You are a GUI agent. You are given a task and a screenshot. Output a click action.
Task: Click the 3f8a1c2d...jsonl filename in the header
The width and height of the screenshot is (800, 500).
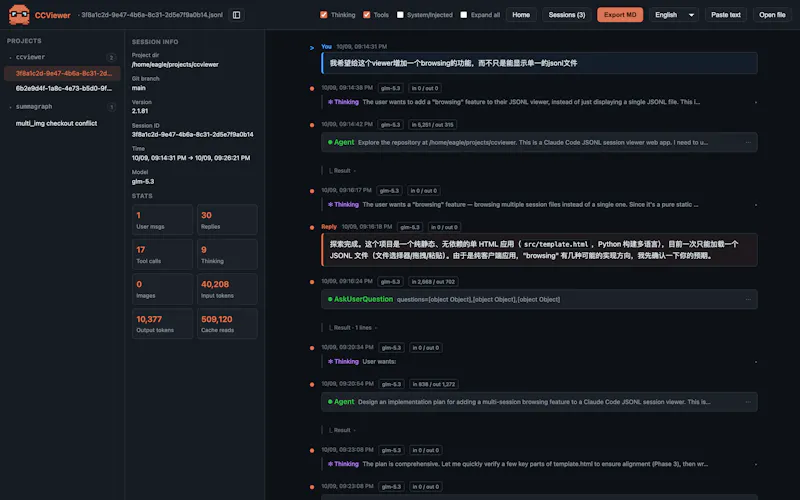pos(152,15)
